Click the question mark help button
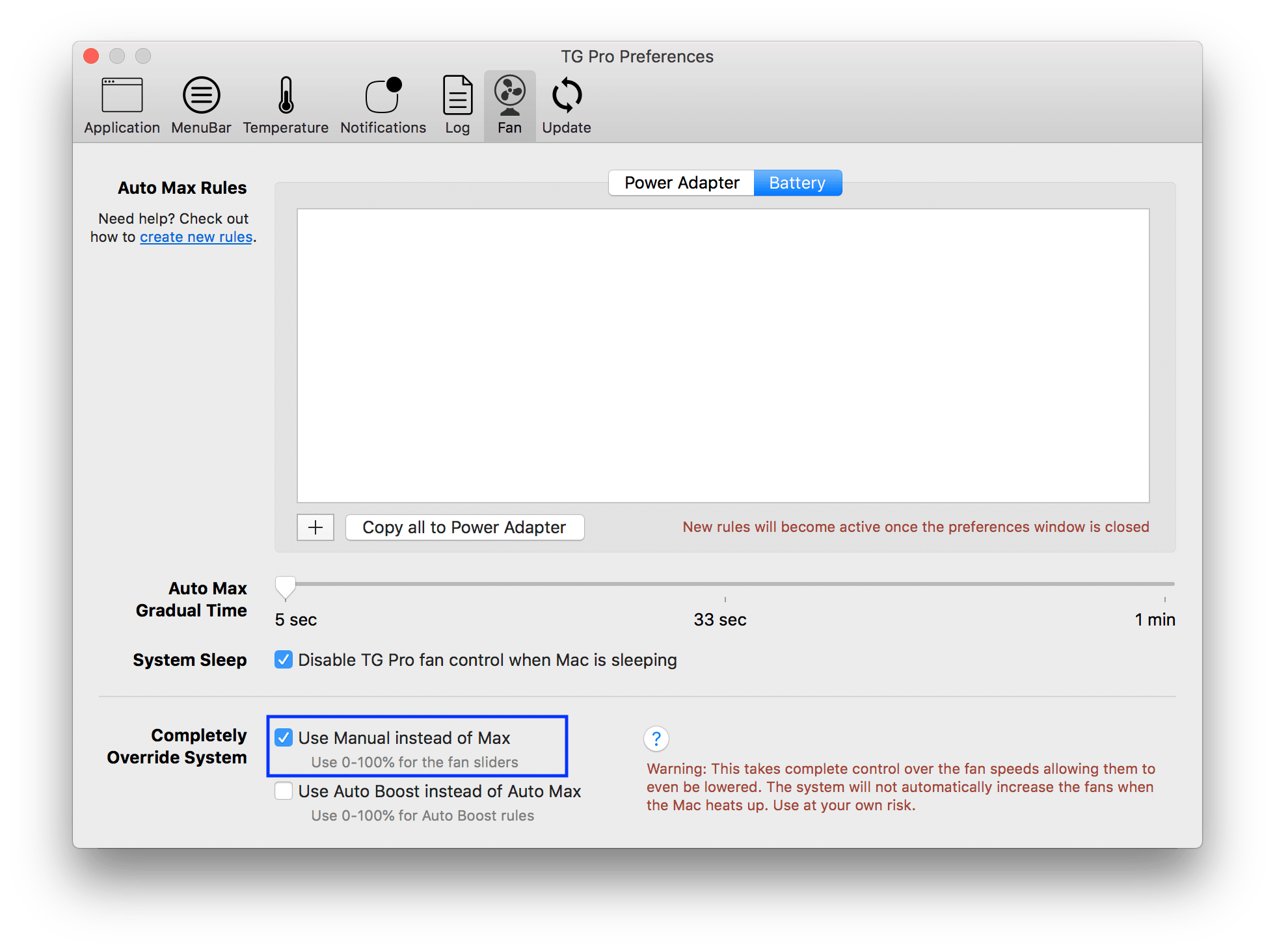Image resolution: width=1275 pixels, height=952 pixels. (x=656, y=739)
